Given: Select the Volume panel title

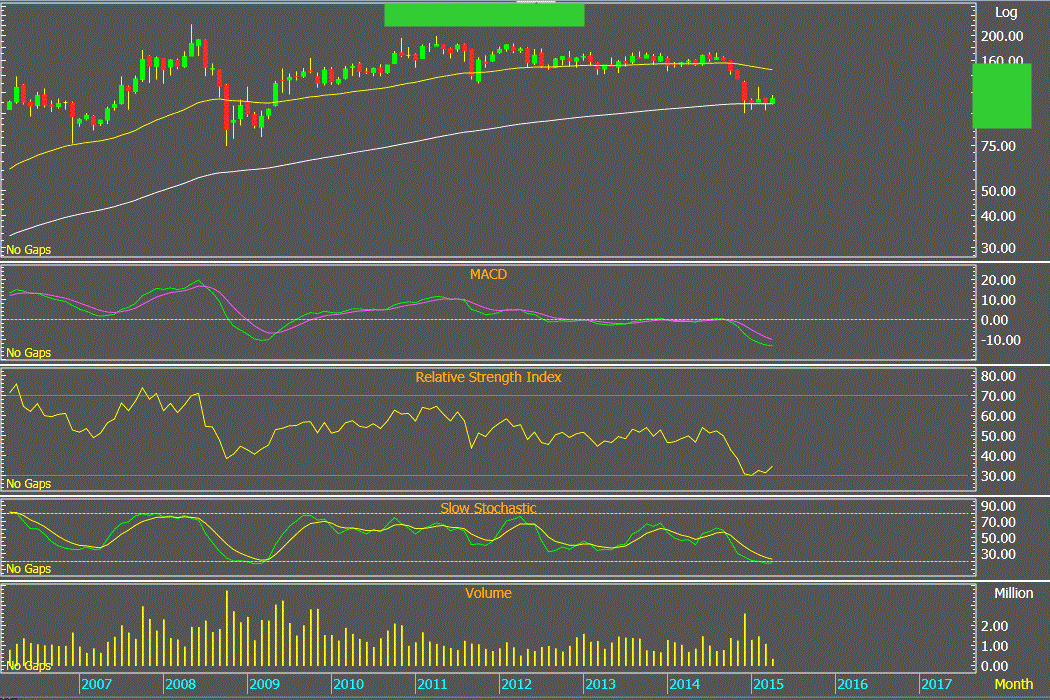Looking at the screenshot, I should tap(488, 593).
